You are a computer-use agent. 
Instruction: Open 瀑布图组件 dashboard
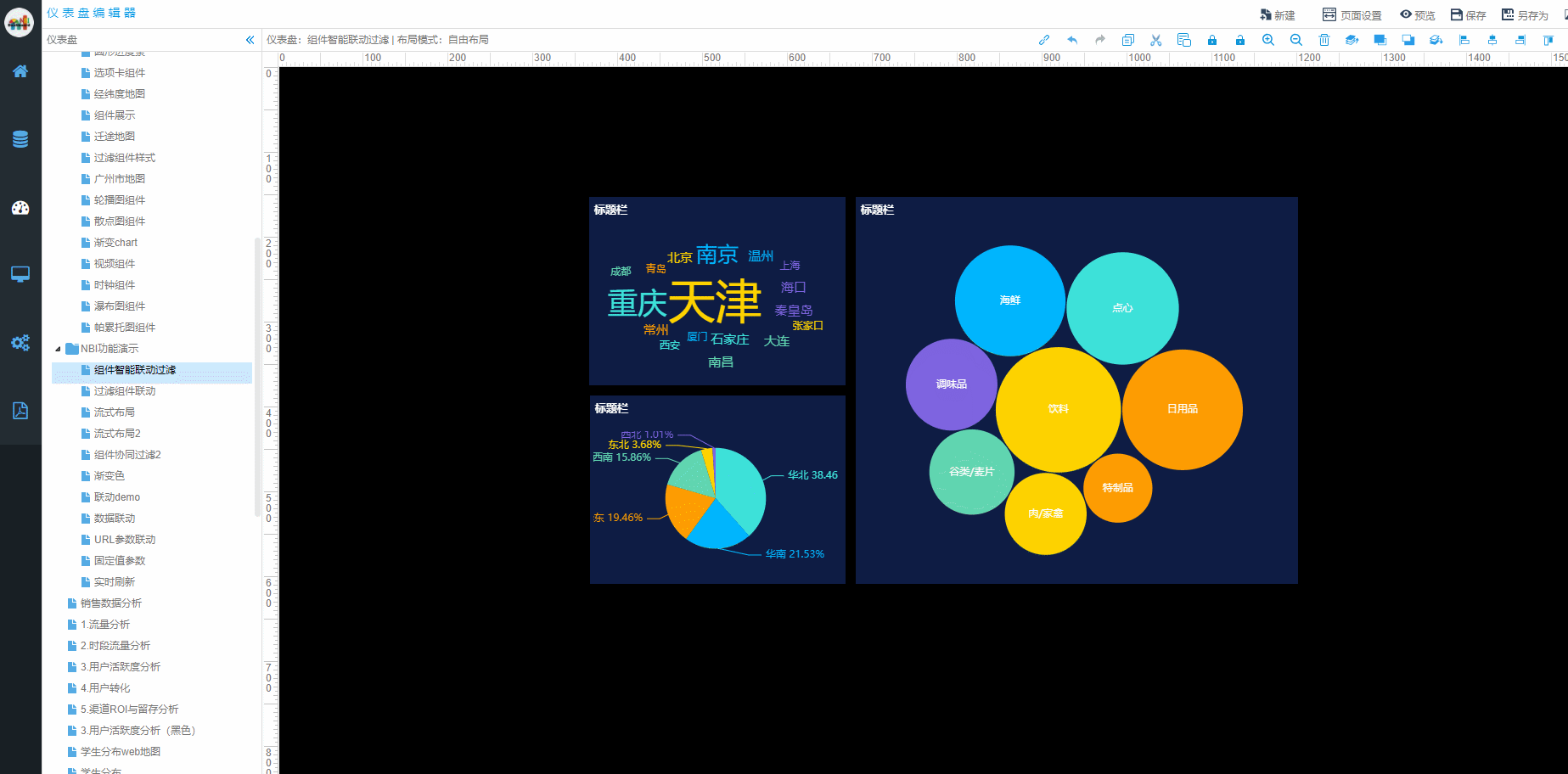tap(120, 306)
